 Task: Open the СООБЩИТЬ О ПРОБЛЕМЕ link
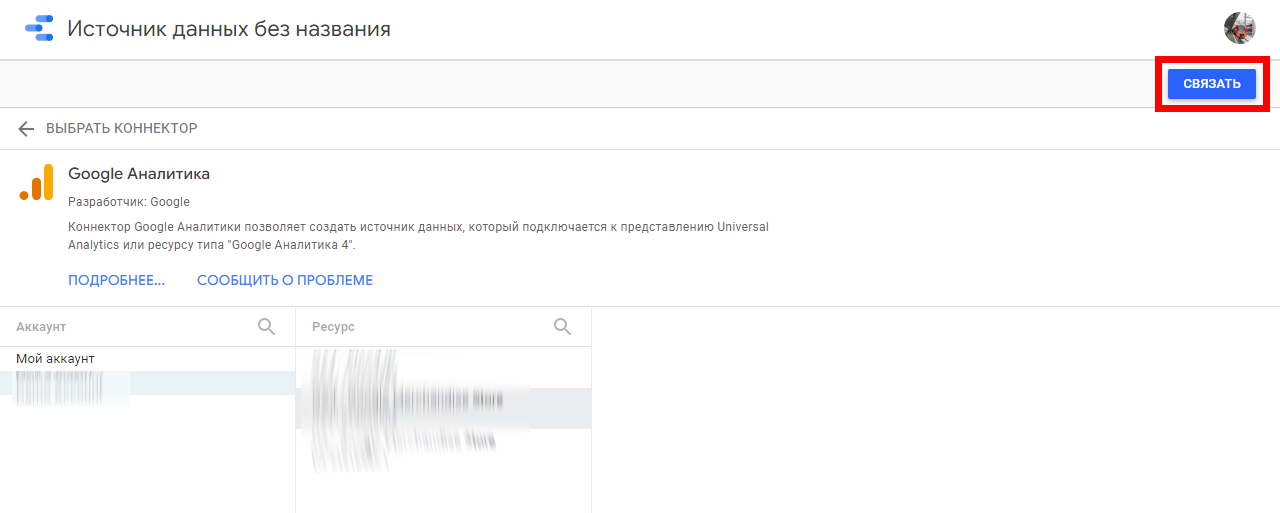285,280
